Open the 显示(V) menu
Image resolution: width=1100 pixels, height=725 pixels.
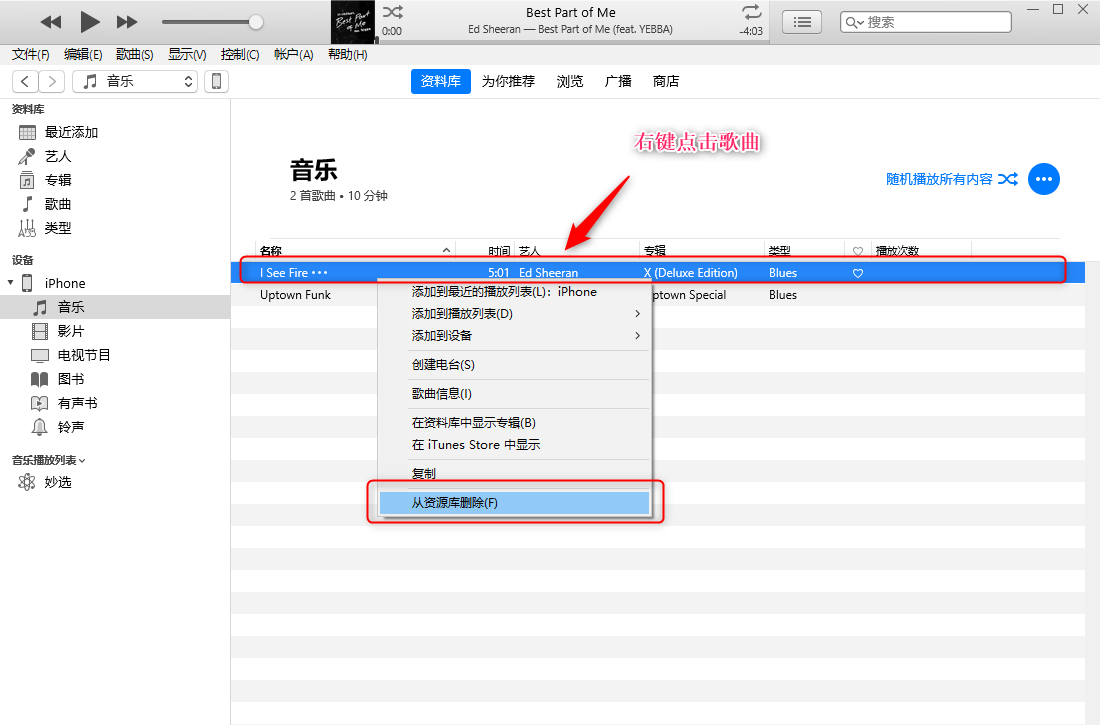187,55
